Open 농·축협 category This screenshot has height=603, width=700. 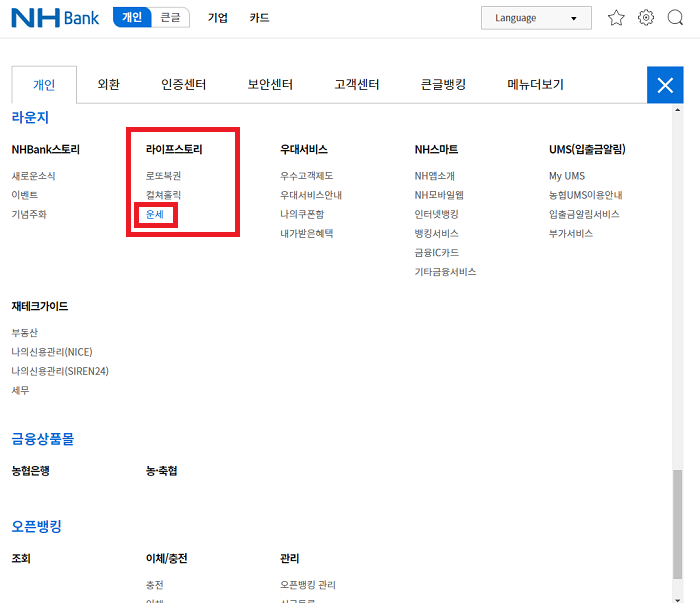tap(162, 471)
